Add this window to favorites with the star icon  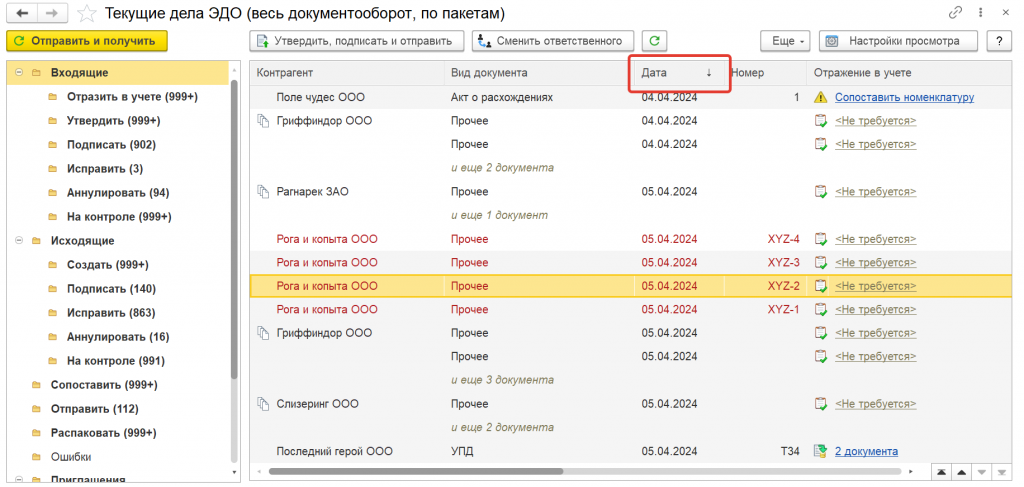click(87, 14)
